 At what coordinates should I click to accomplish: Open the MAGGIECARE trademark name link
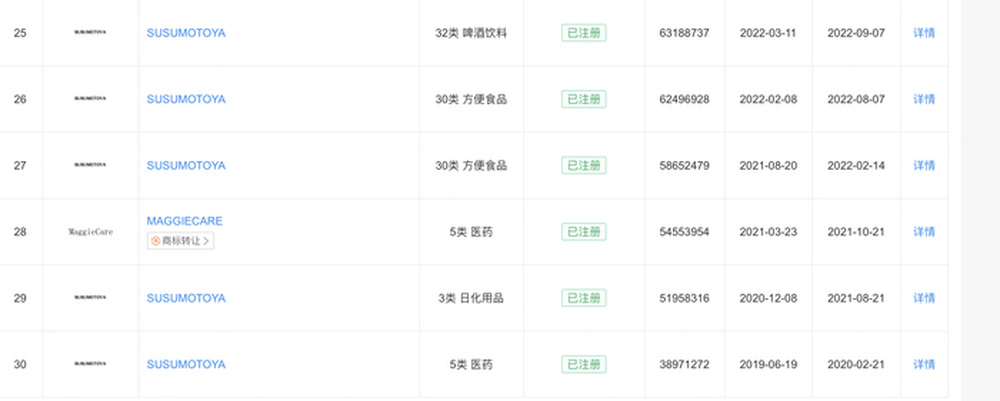click(184, 220)
